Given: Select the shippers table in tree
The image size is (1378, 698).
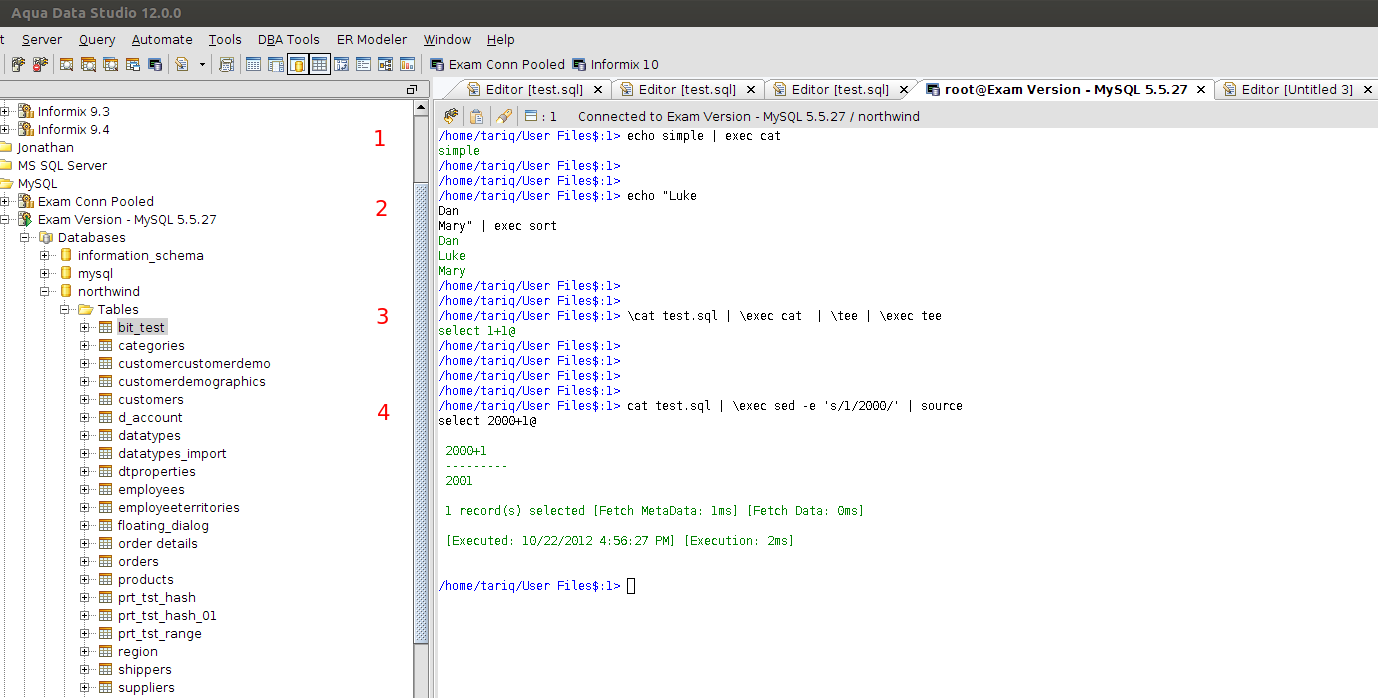Looking at the screenshot, I should [x=145, y=669].
